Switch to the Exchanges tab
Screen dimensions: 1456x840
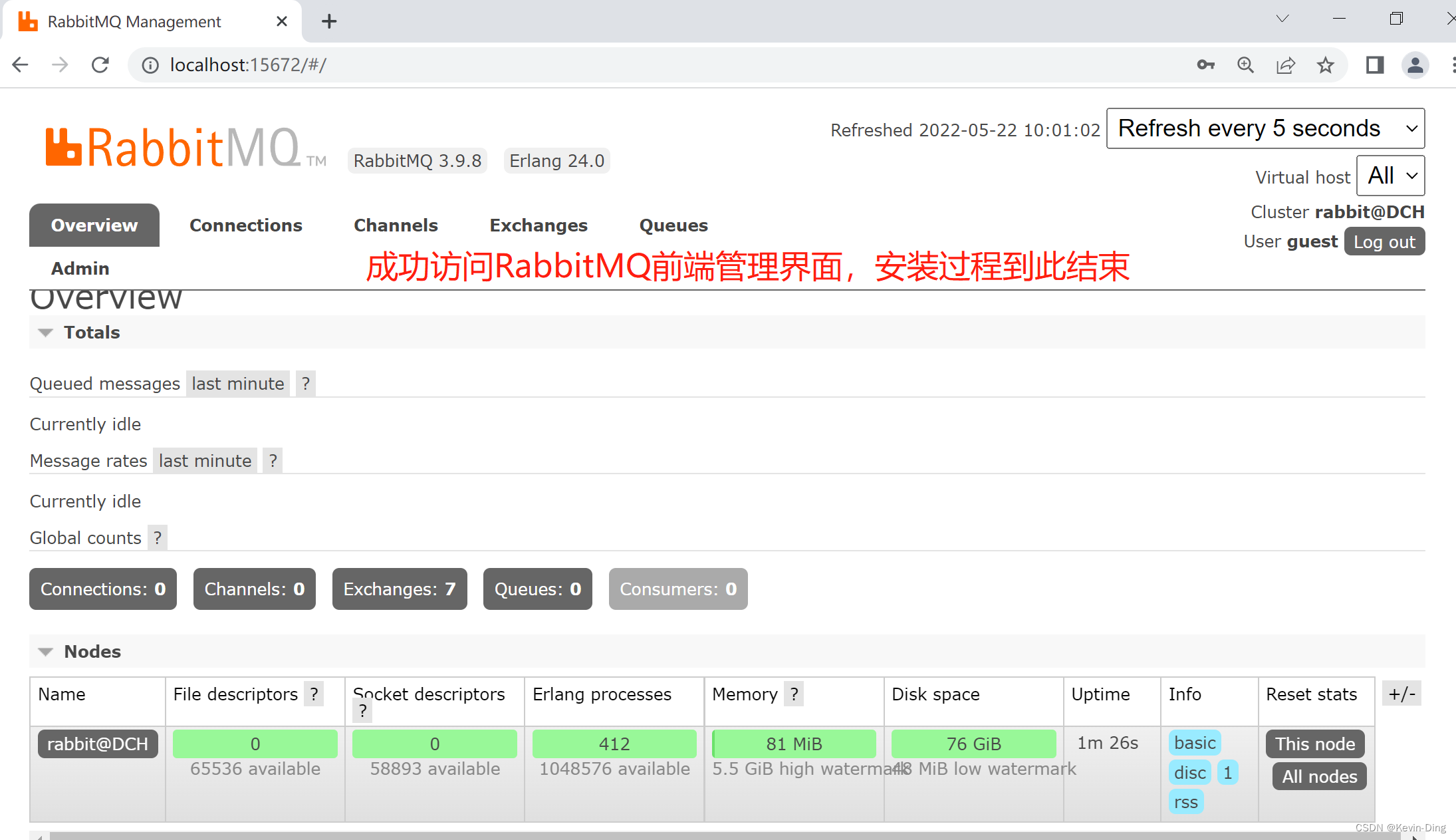[539, 225]
